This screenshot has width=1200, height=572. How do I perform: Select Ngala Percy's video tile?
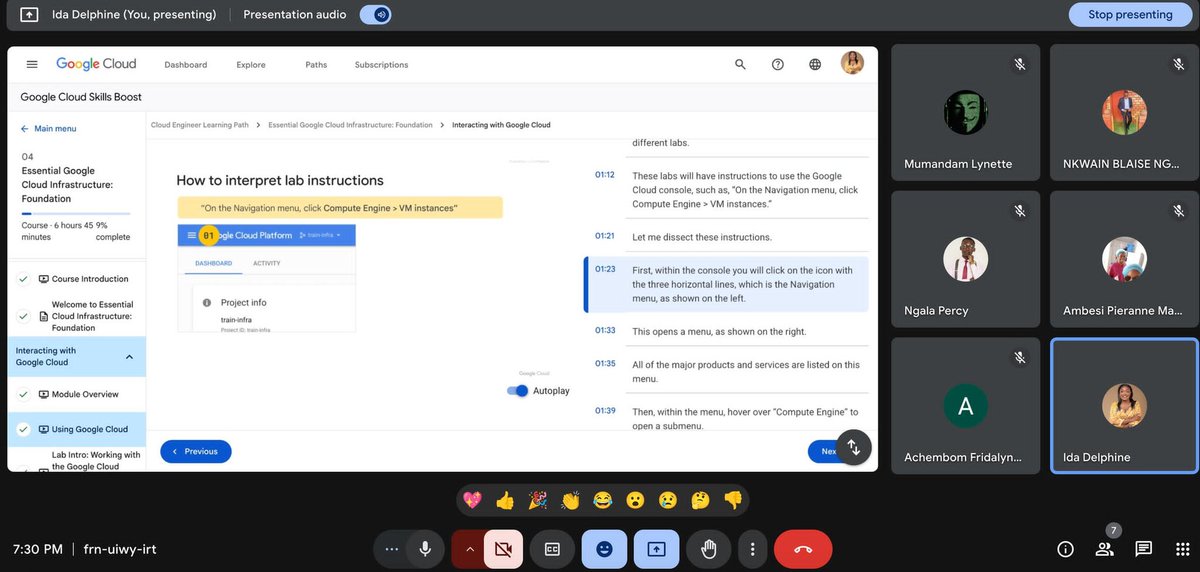(x=965, y=259)
